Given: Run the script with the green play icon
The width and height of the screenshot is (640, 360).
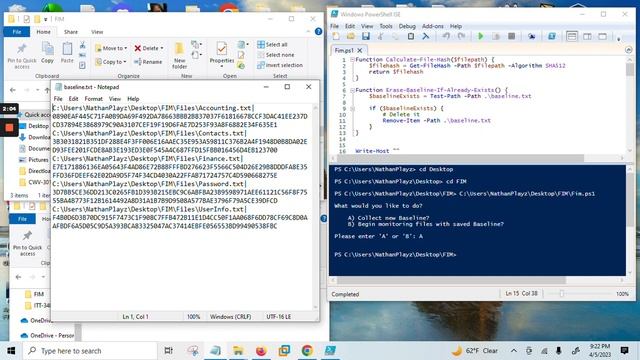Looking at the screenshot, I should 481,36.
